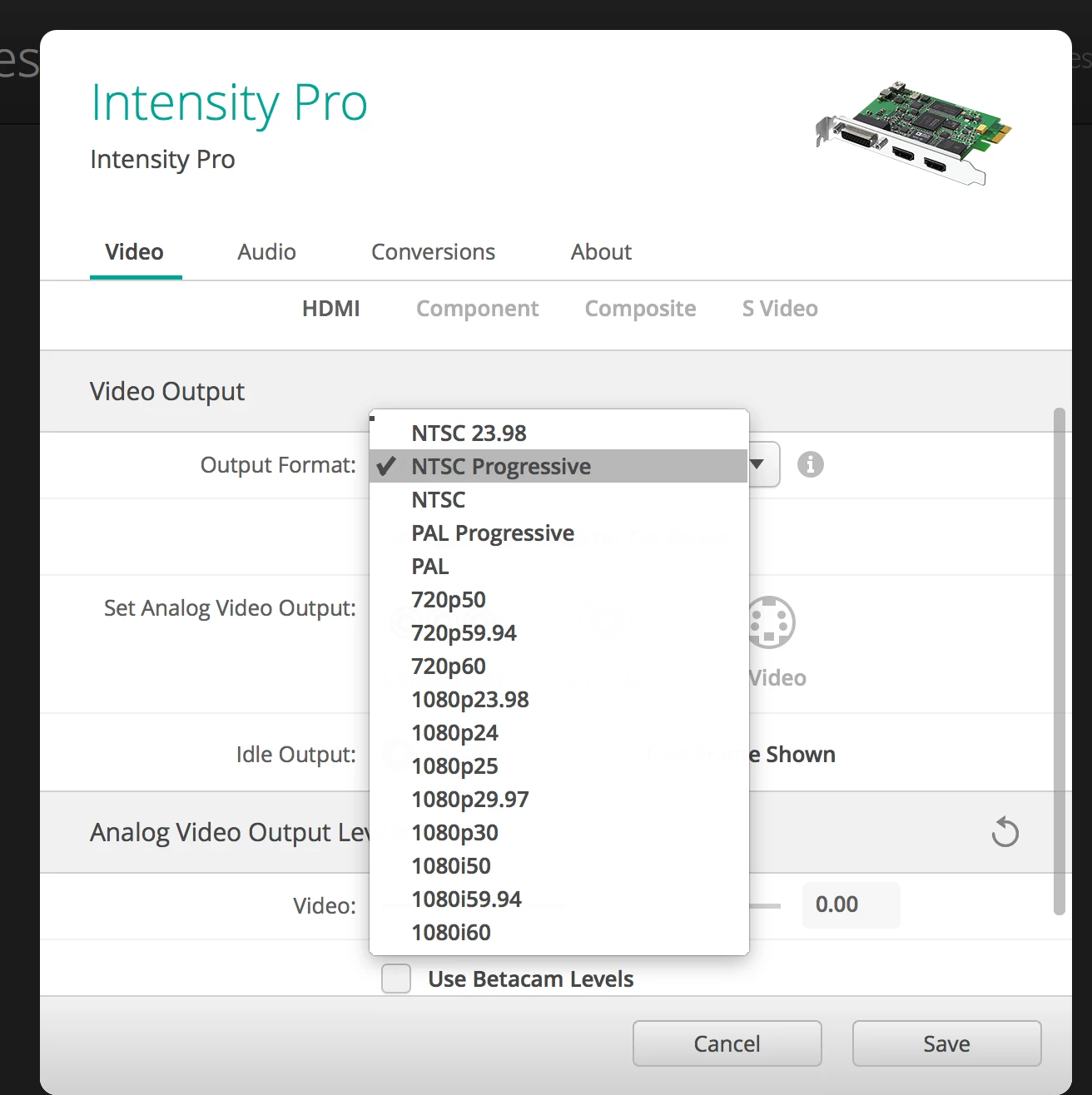Image resolution: width=1092 pixels, height=1095 pixels.
Task: Select the HDMI input sub-tab
Action: pos(330,309)
